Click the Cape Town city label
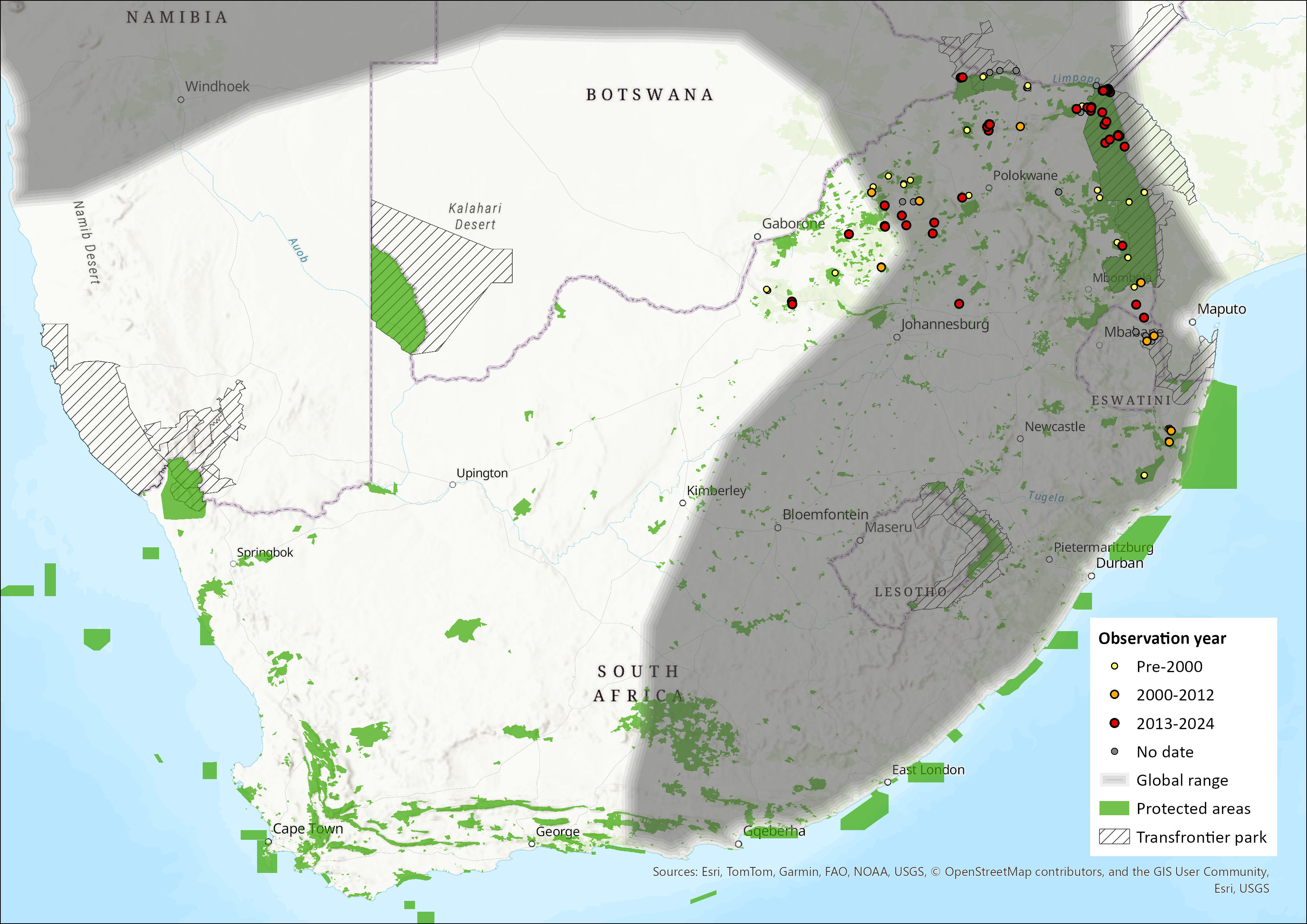Screen dimensions: 1307x924 click(308, 828)
